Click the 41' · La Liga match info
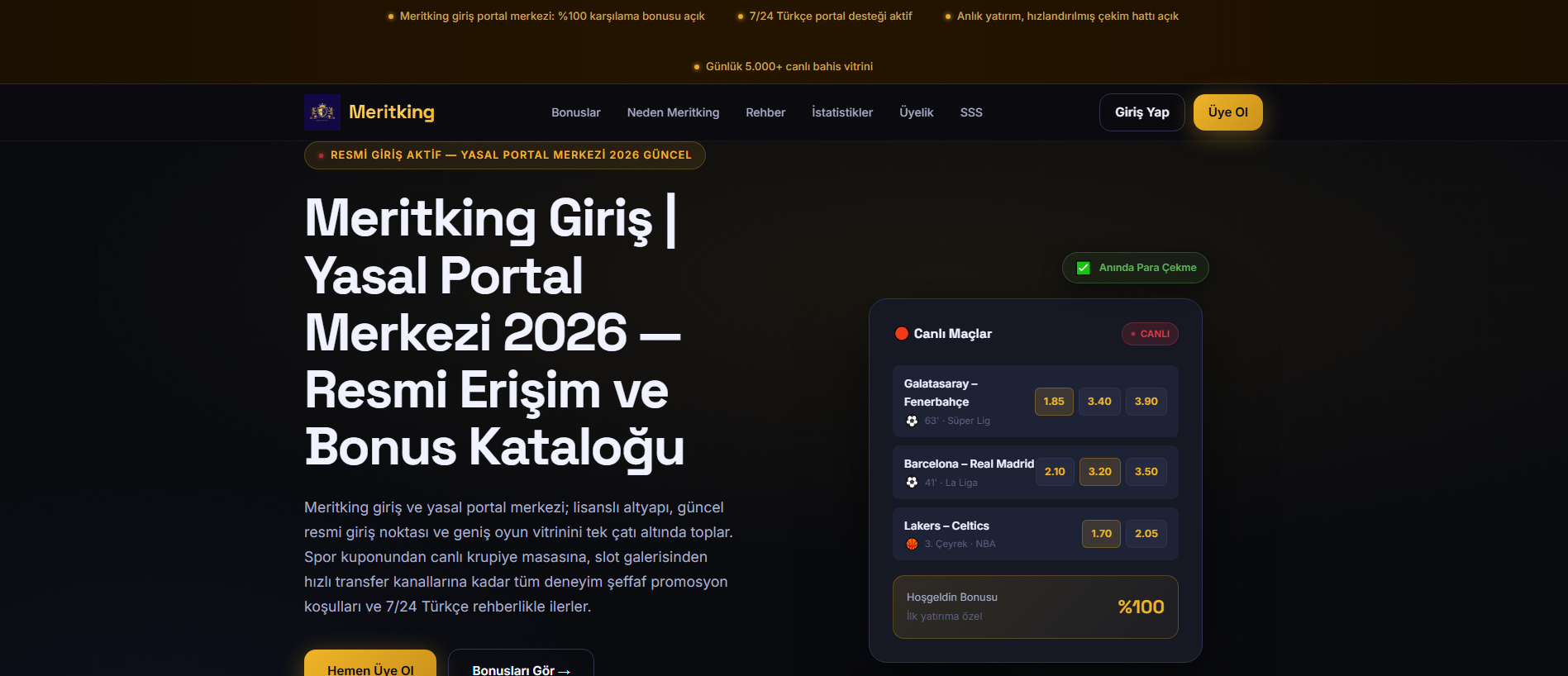The height and width of the screenshot is (676, 1568). (951, 483)
